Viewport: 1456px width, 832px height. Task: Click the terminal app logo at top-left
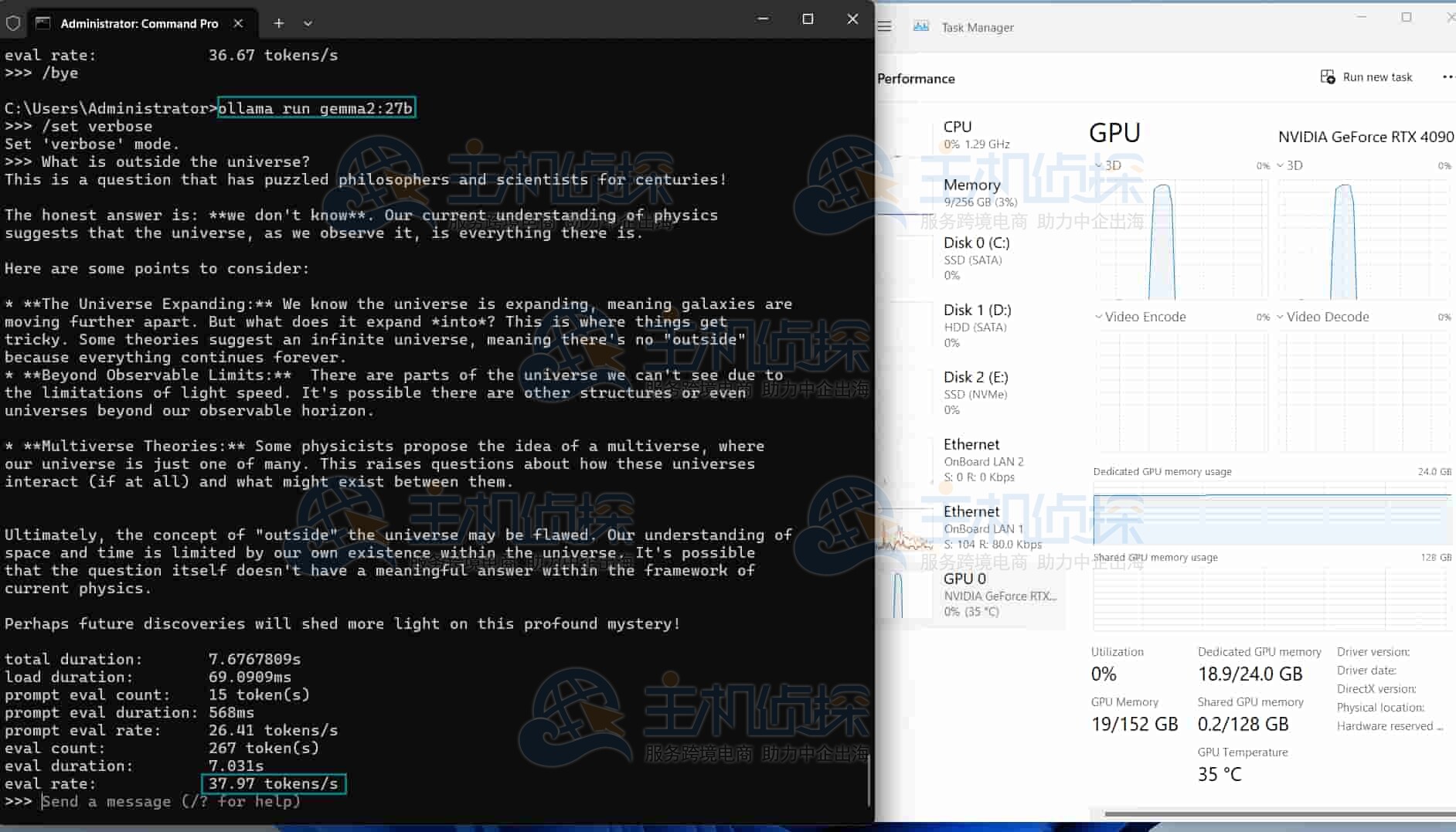point(12,23)
